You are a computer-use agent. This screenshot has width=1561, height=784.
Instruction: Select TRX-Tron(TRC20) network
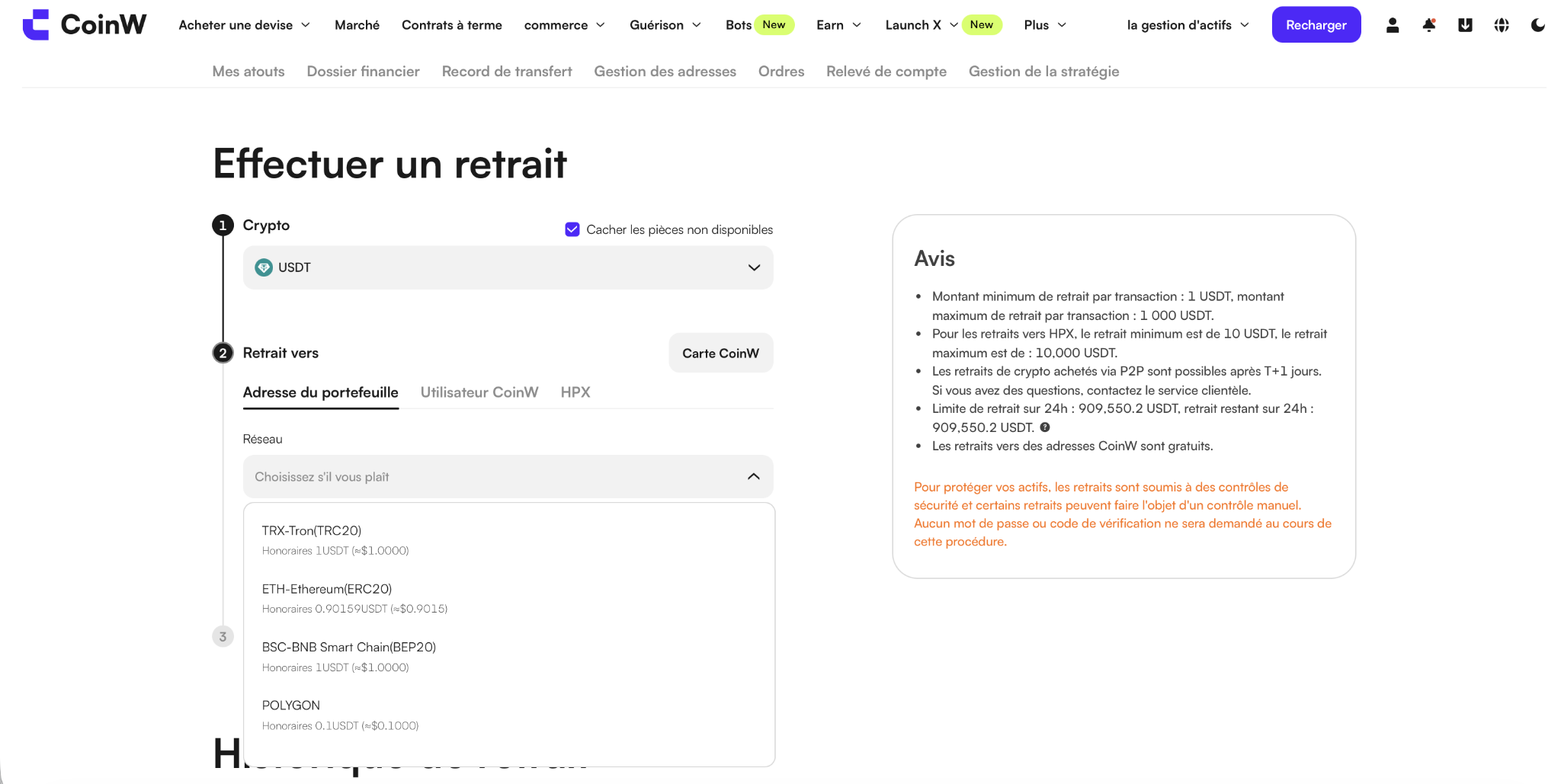tap(509, 540)
